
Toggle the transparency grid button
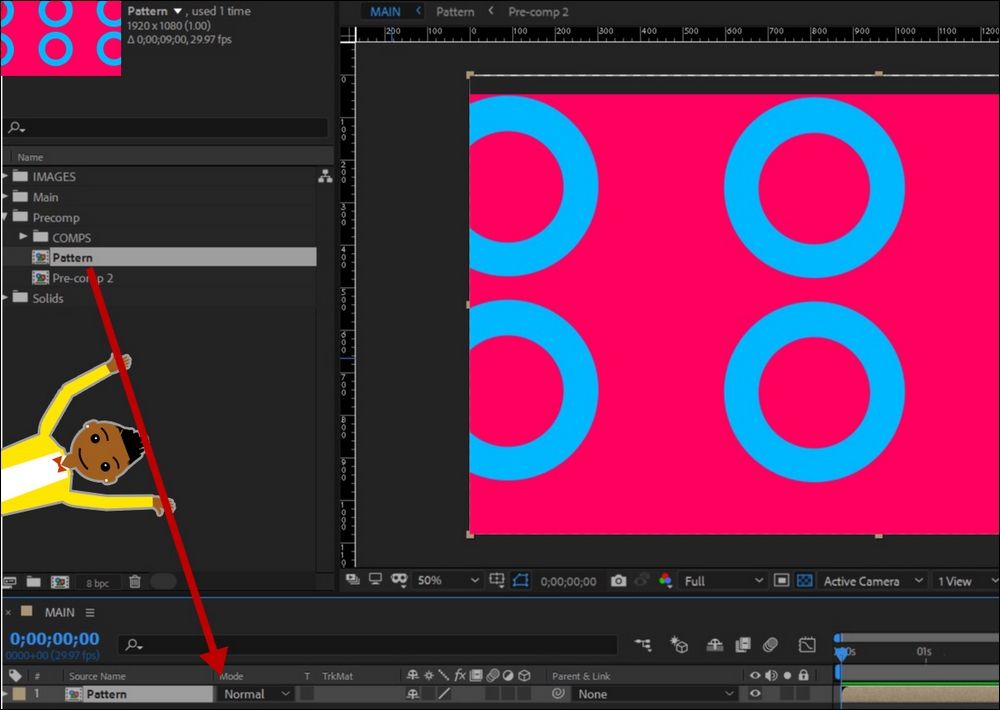(x=805, y=581)
